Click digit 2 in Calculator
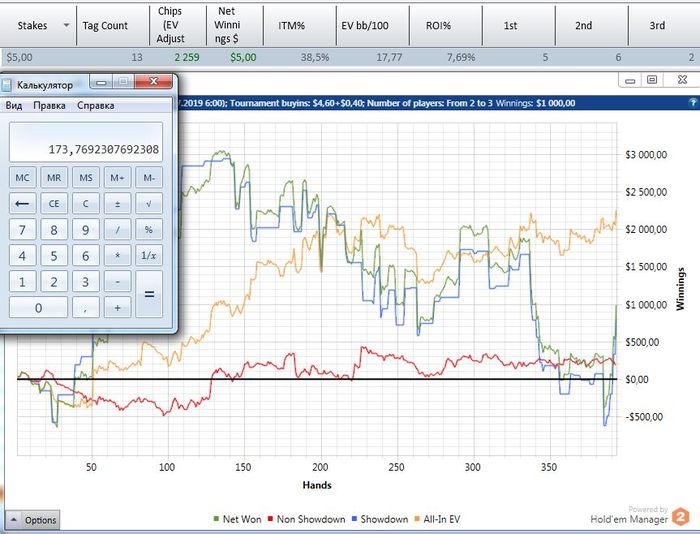The width and height of the screenshot is (700, 534). pos(54,281)
